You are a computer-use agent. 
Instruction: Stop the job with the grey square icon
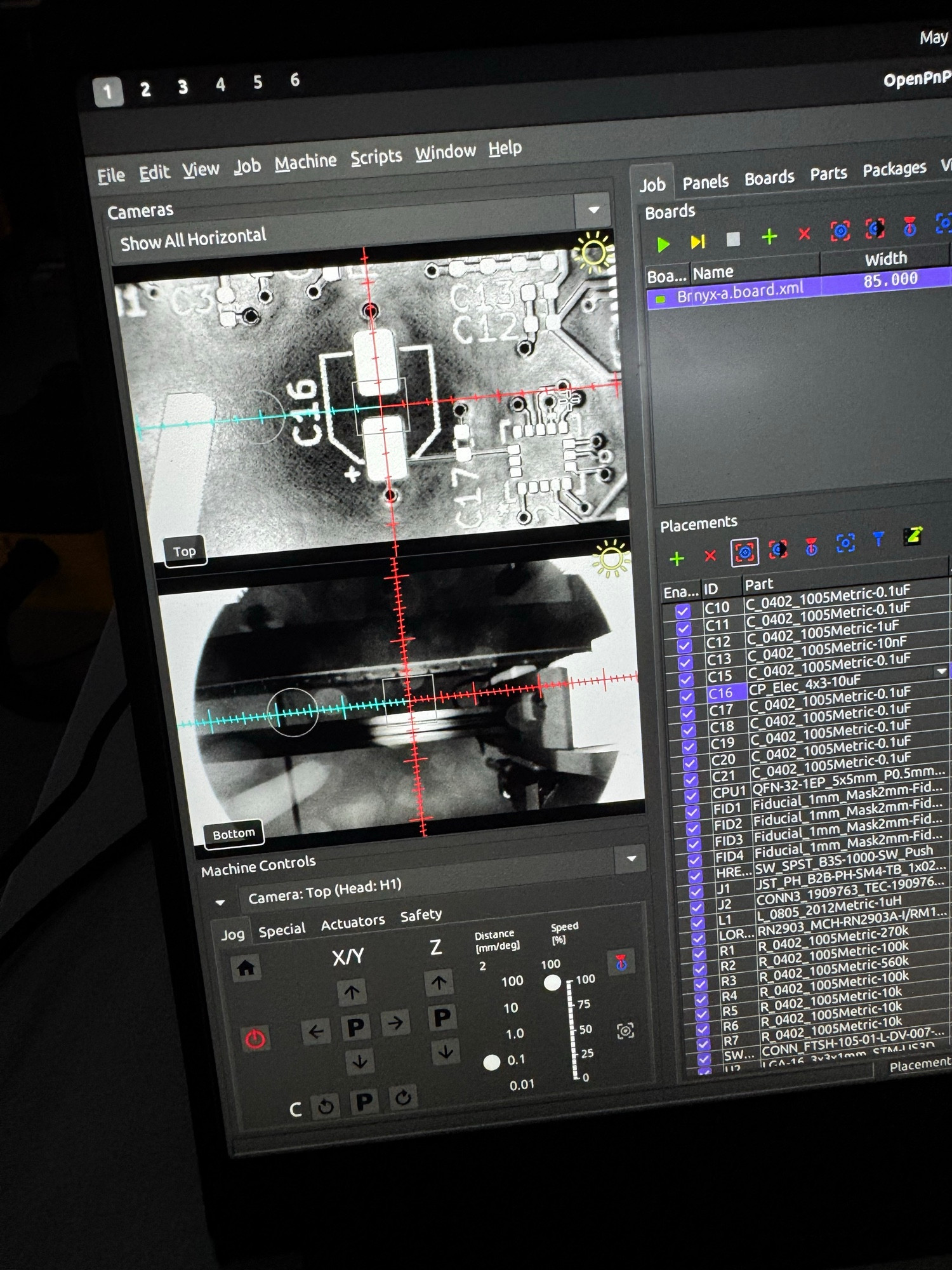[733, 239]
